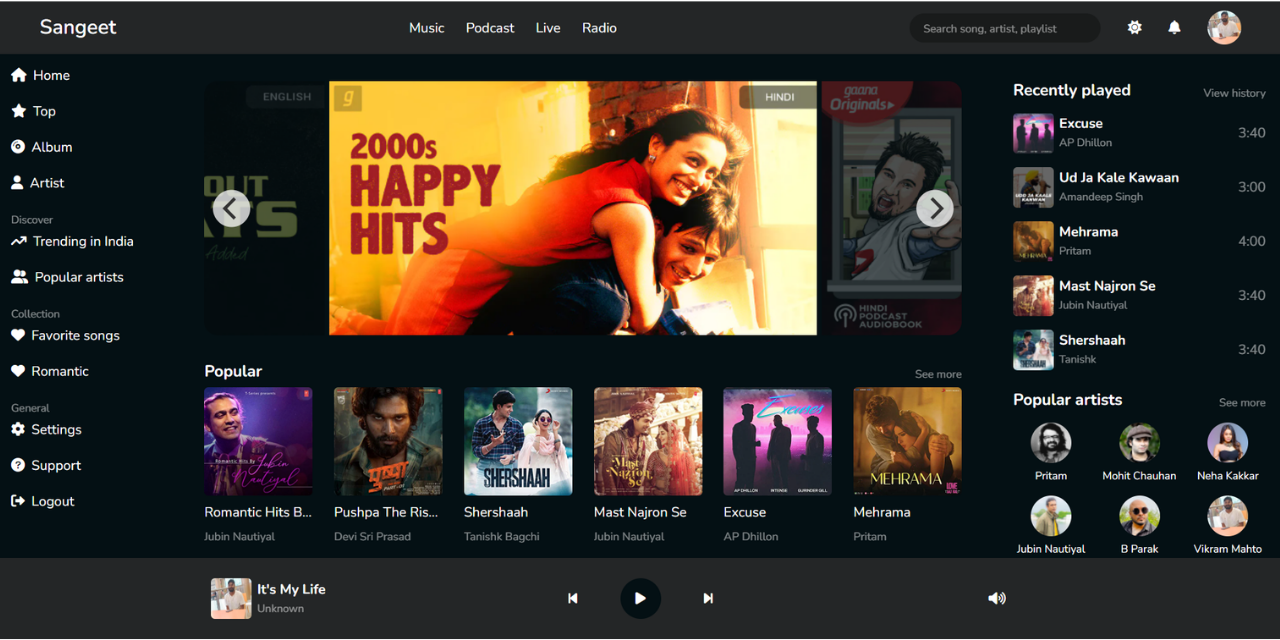Open the Settings gear in top bar
This screenshot has height=640, width=1280.
pos(1134,27)
